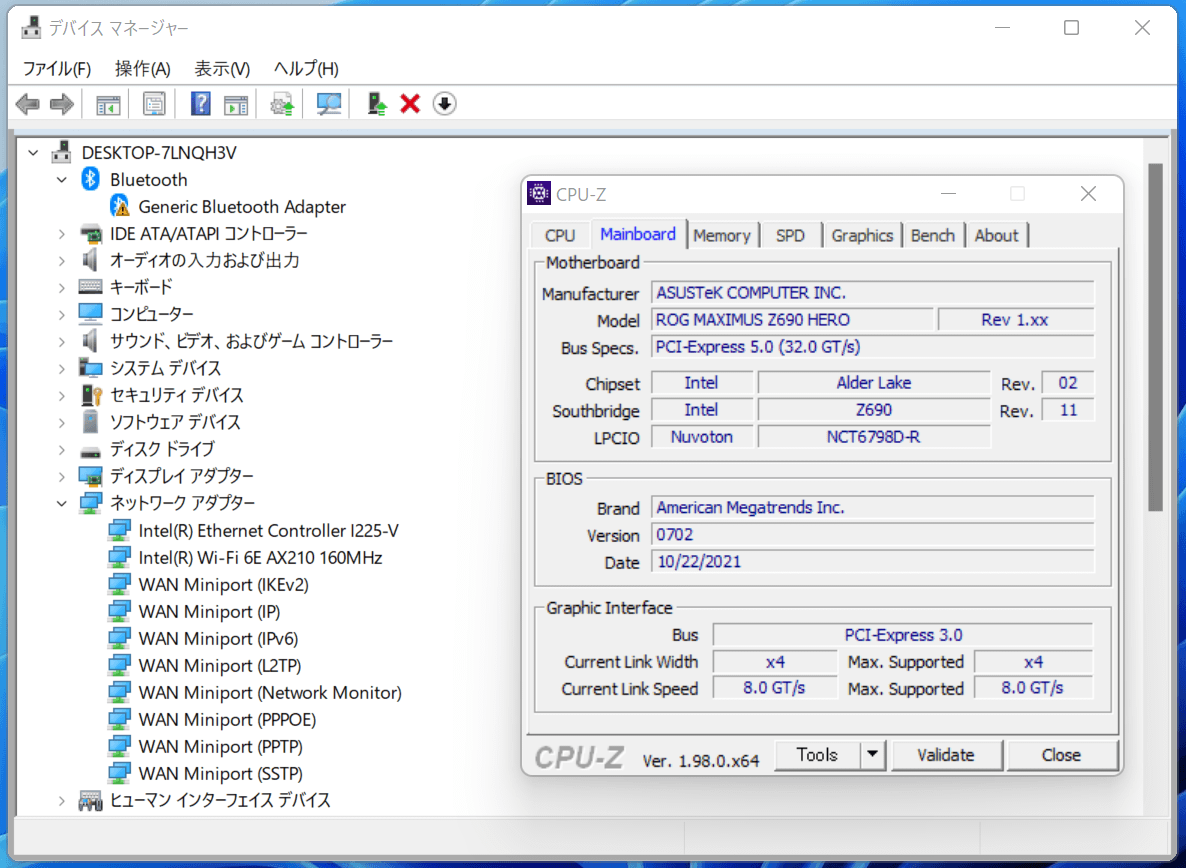Viewport: 1186px width, 868px height.
Task: Click the システム デバイス category icon
Action: coord(91,368)
